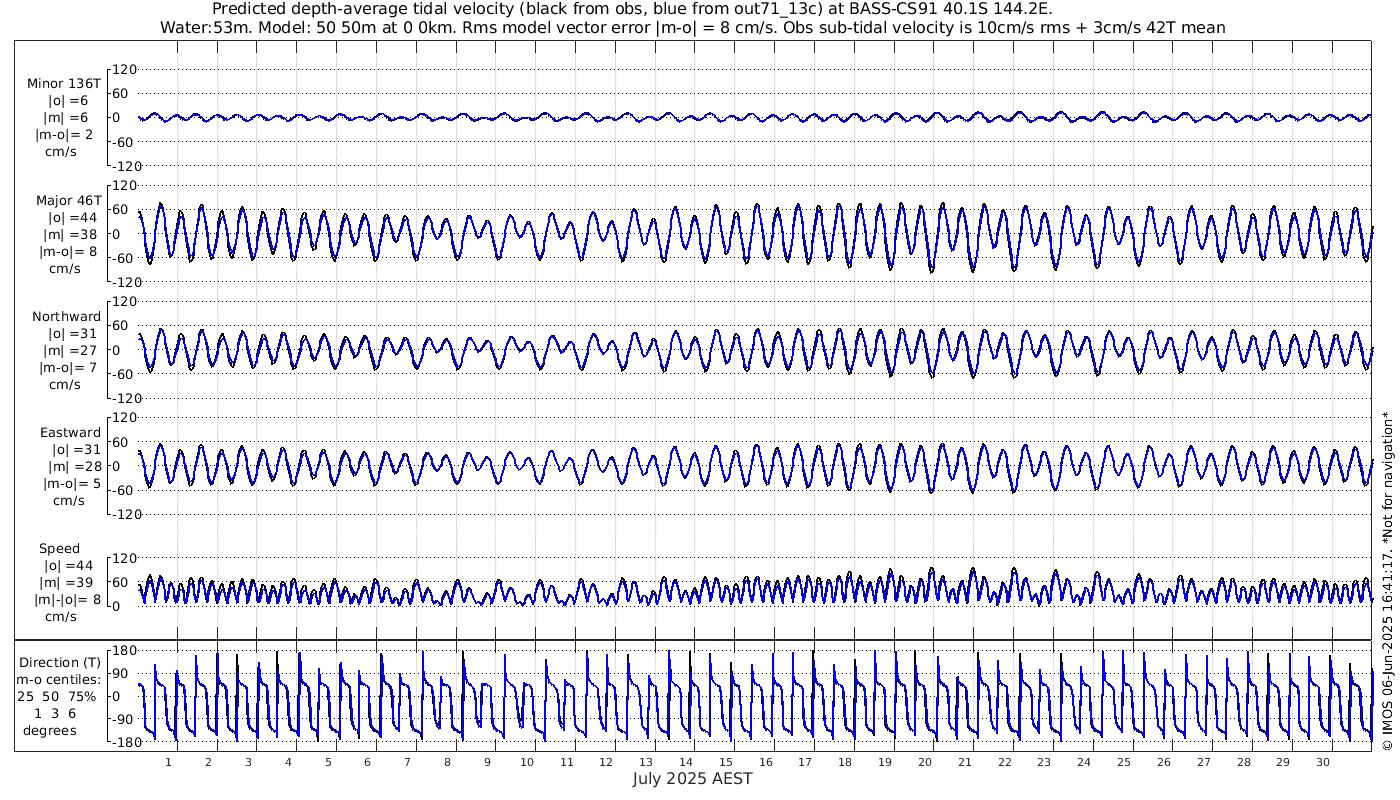The height and width of the screenshot is (800, 1400).
Task: Click the 'Minor 136T' panel label
Action: (x=64, y=84)
